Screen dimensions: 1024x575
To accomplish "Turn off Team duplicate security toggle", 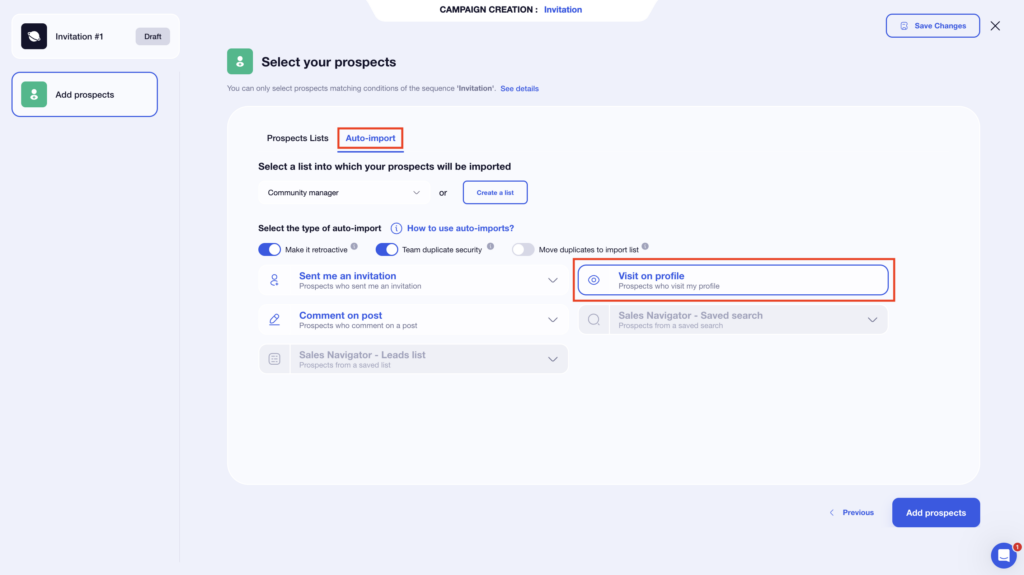I will [x=387, y=249].
